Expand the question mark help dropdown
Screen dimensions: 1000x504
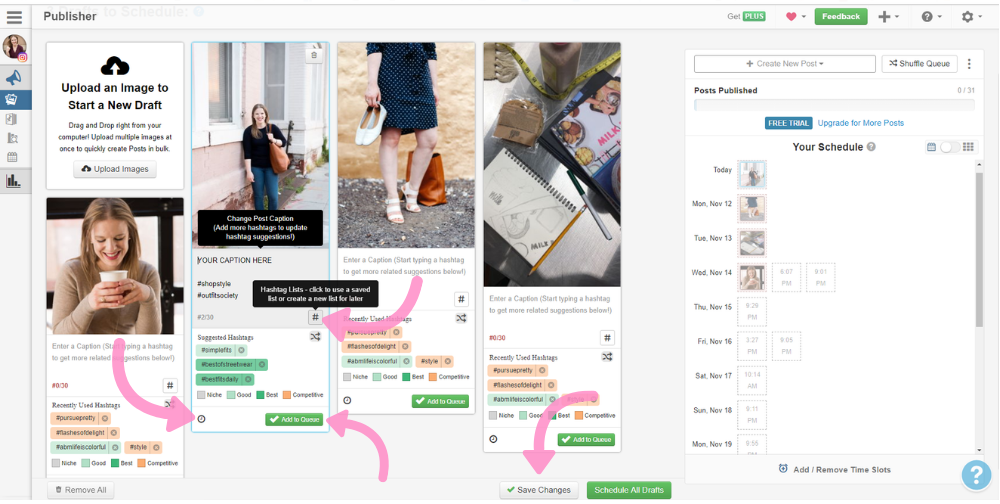(x=931, y=17)
